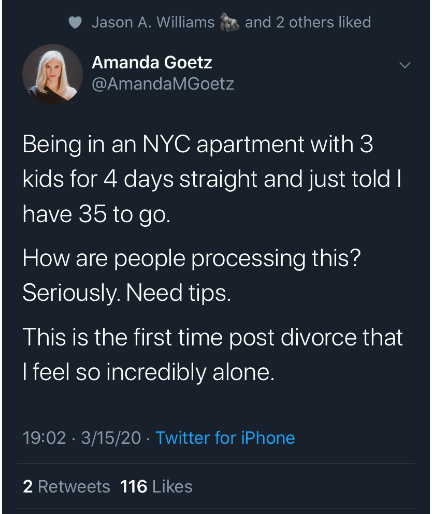Click the 19:02 timestamp
432x514 pixels.
tap(44, 438)
